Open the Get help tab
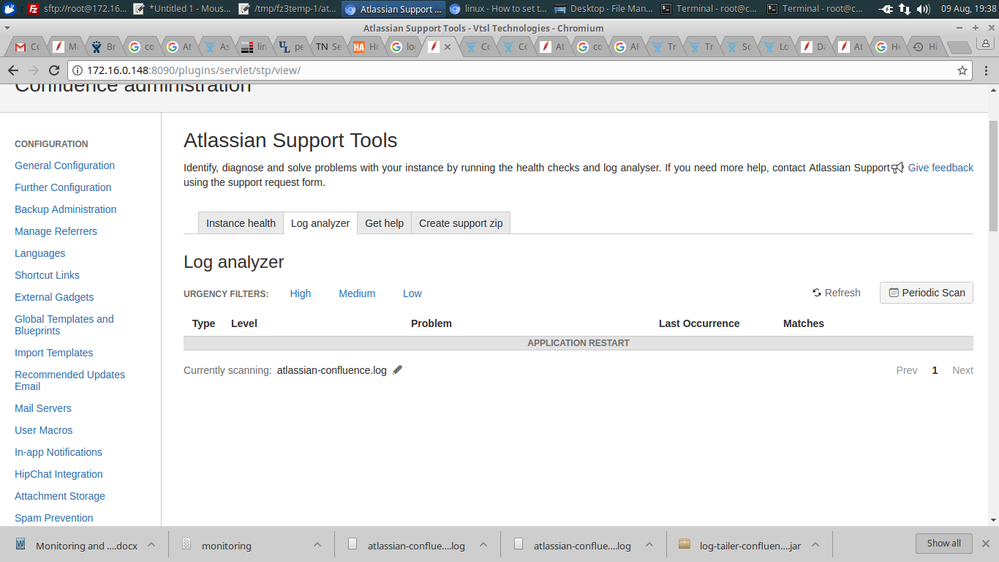 point(384,223)
